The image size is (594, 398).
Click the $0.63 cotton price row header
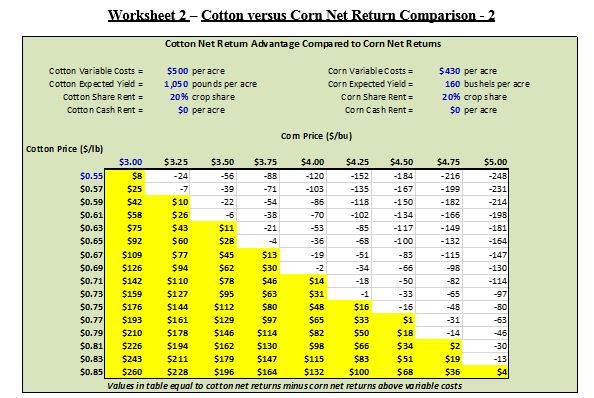91,228
